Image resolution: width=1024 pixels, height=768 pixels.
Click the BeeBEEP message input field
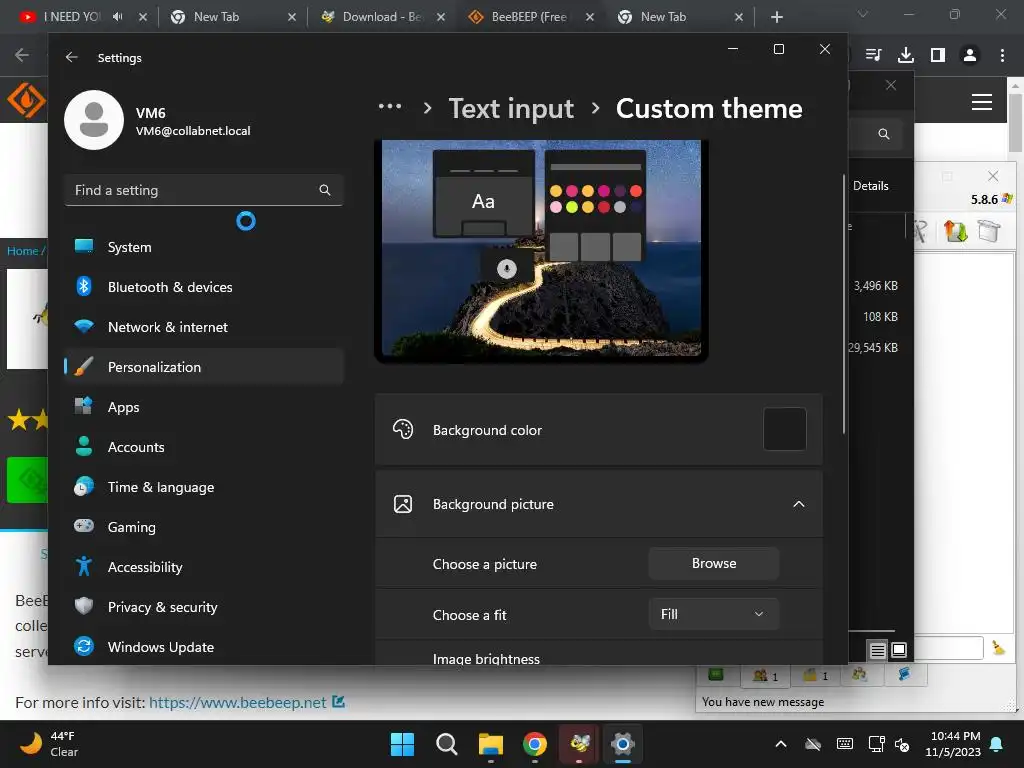coord(948,648)
